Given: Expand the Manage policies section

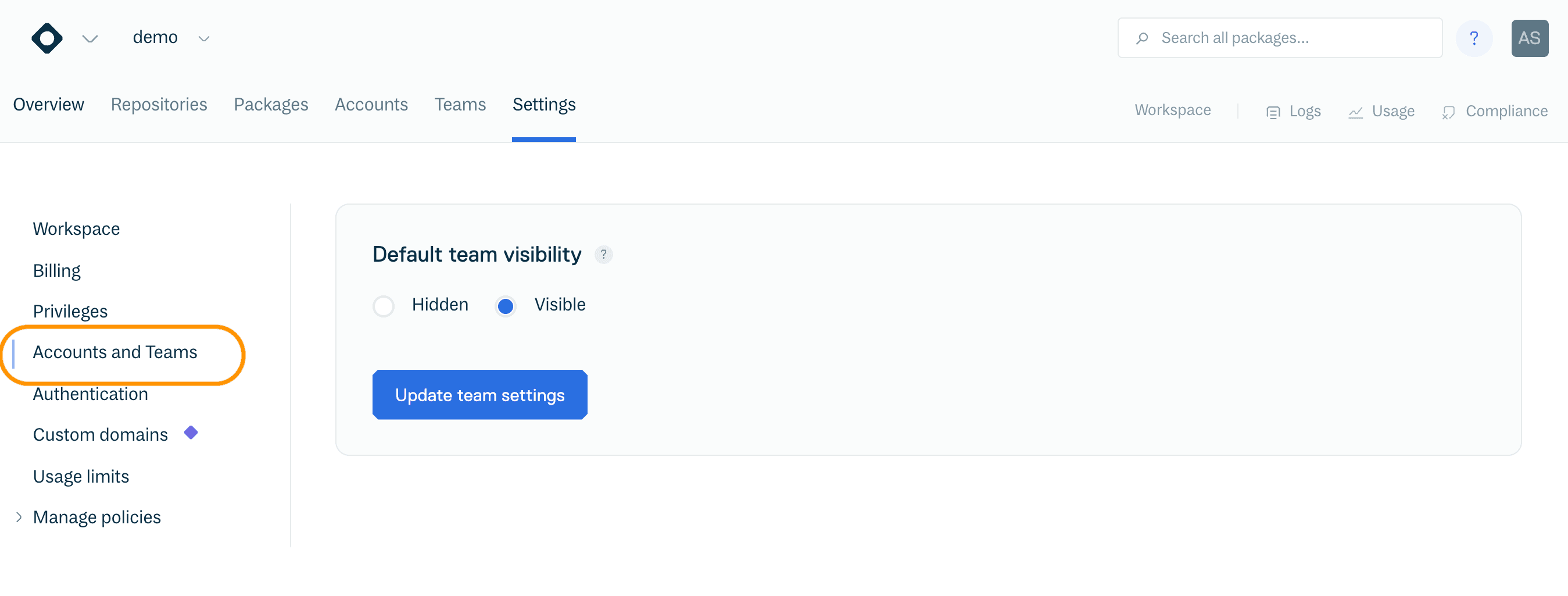Looking at the screenshot, I should (19, 517).
